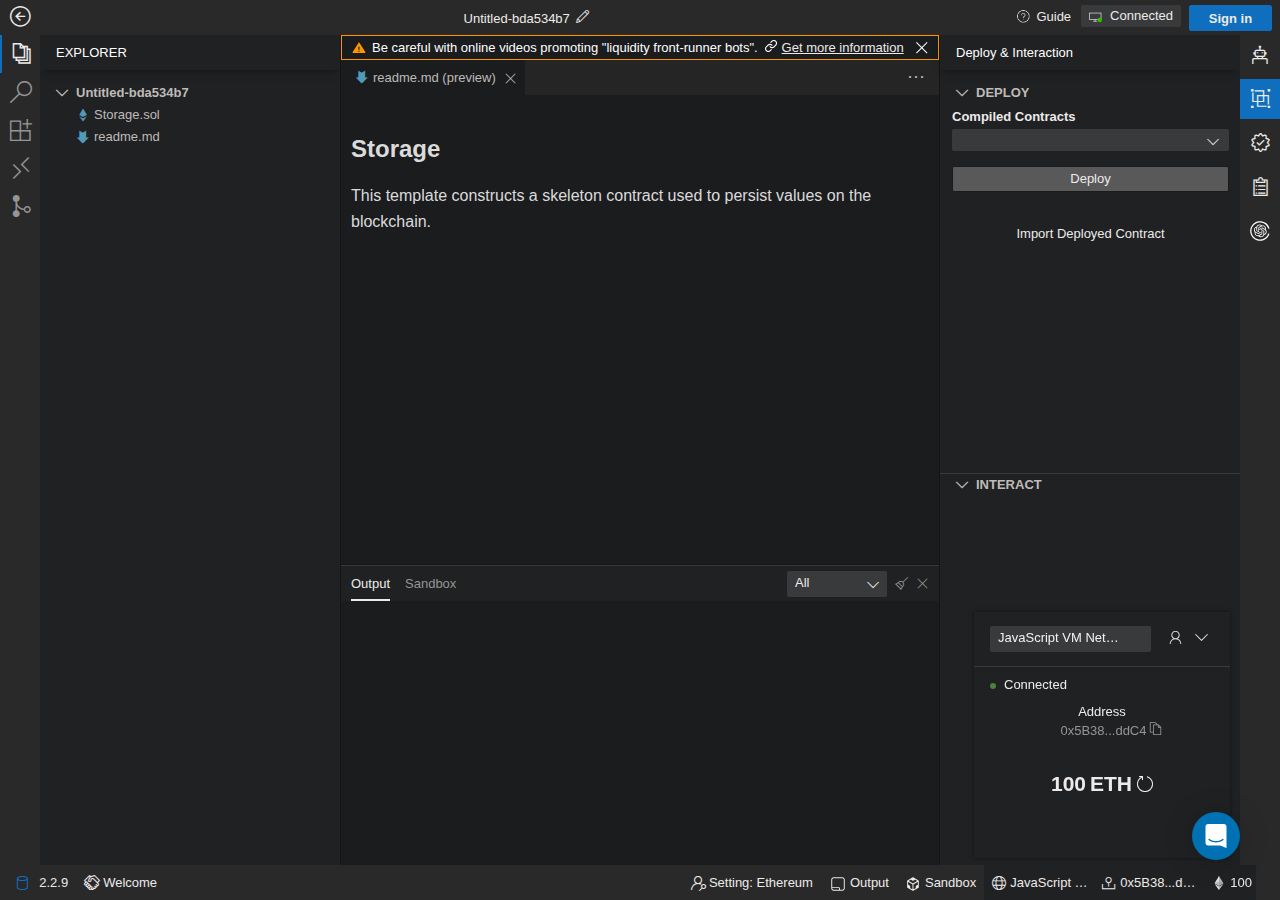The width and height of the screenshot is (1280, 900).
Task: Click the pencil icon to rename project
Action: pos(583,17)
